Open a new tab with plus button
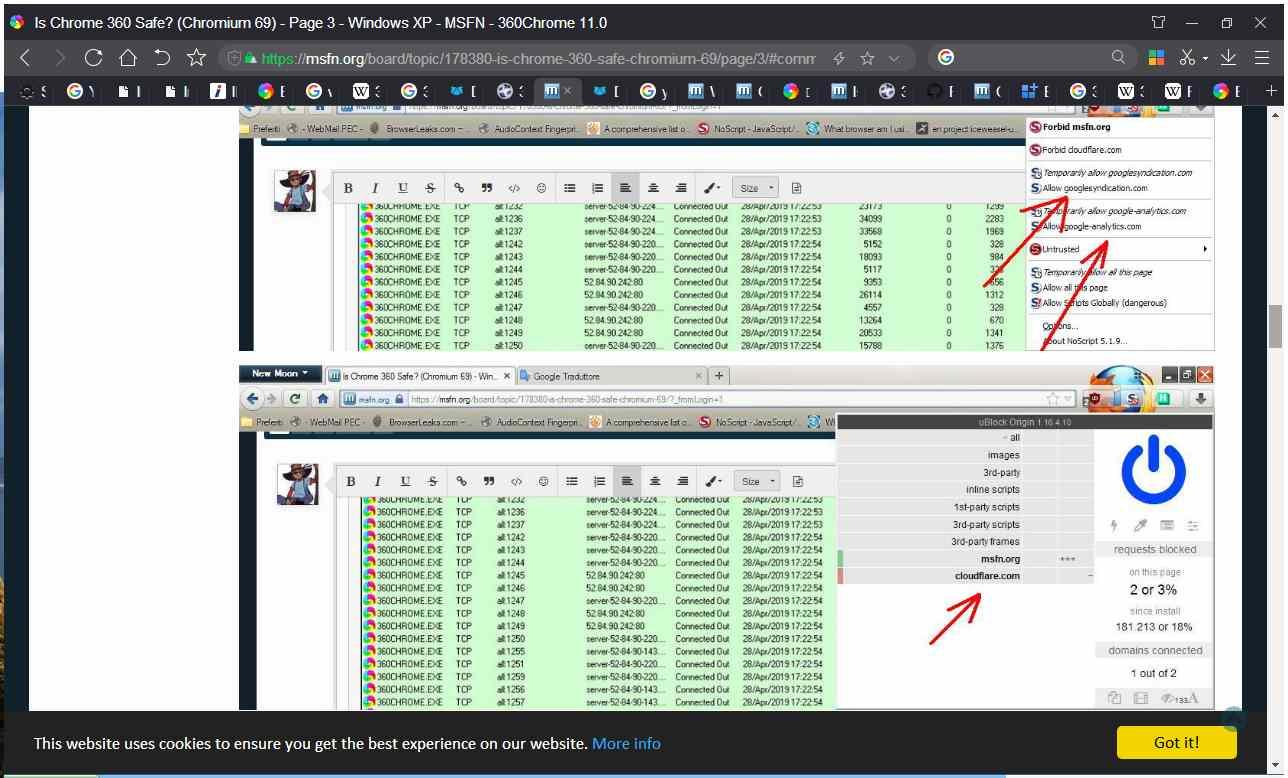 click(1271, 91)
